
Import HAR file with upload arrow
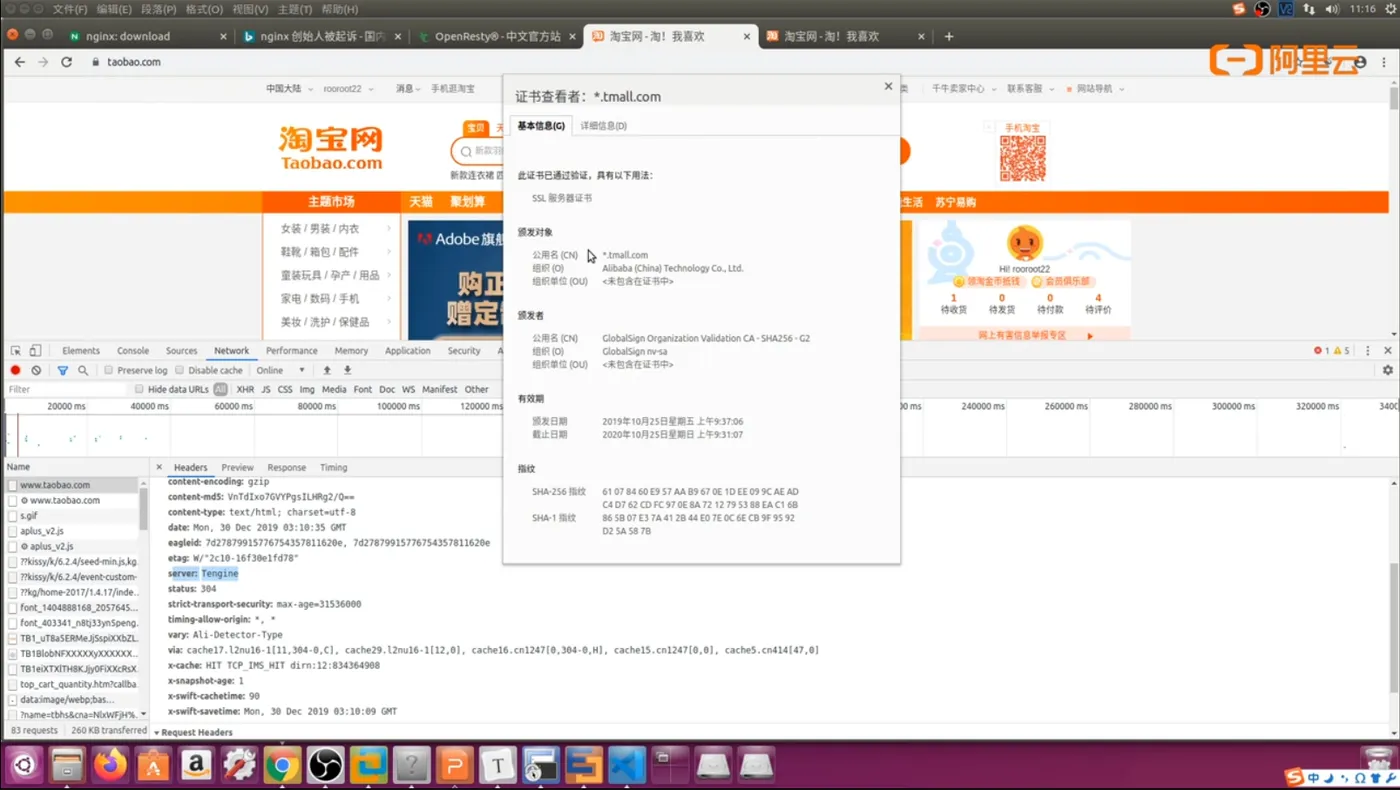327,370
